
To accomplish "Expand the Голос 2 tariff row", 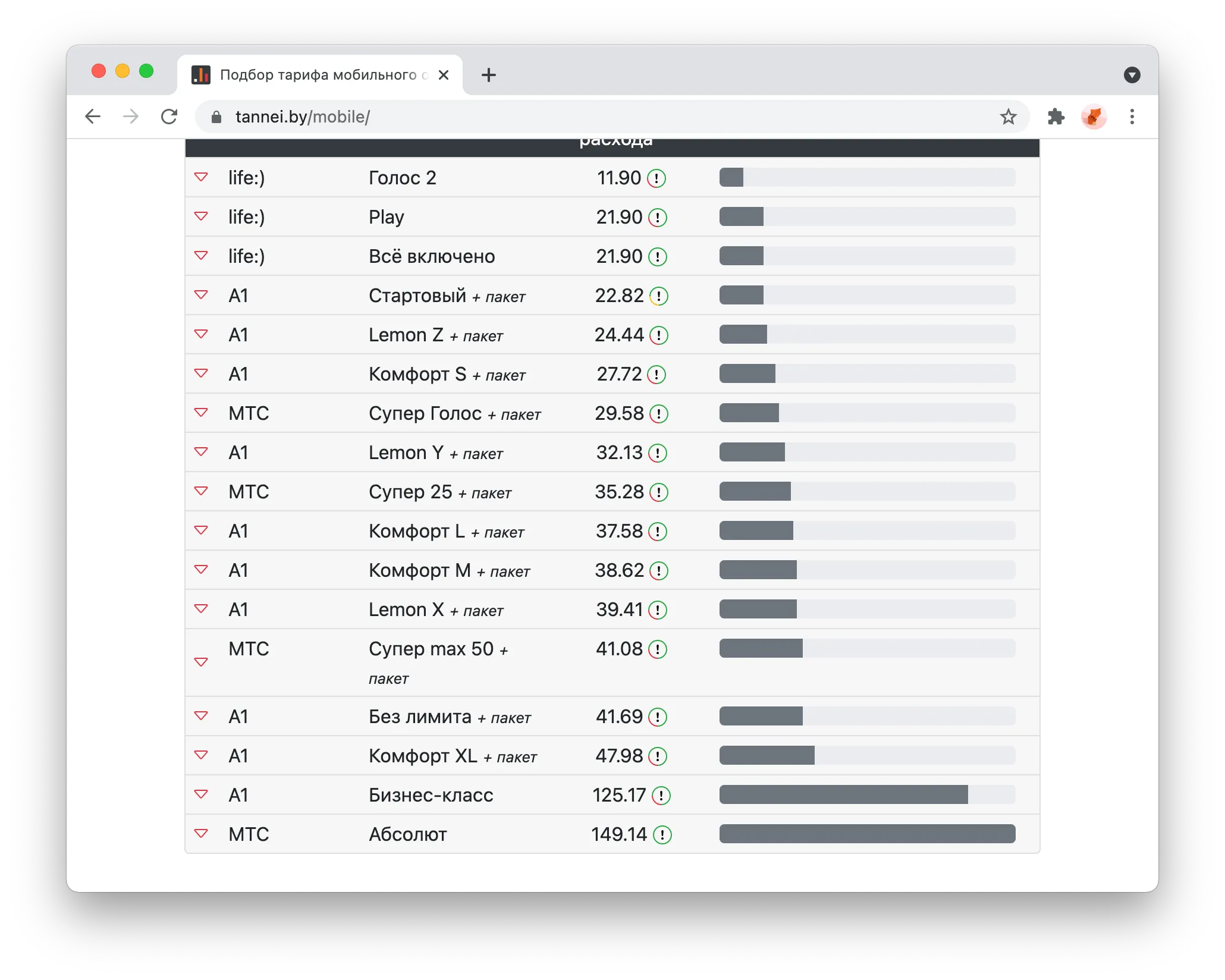I will (x=201, y=177).
